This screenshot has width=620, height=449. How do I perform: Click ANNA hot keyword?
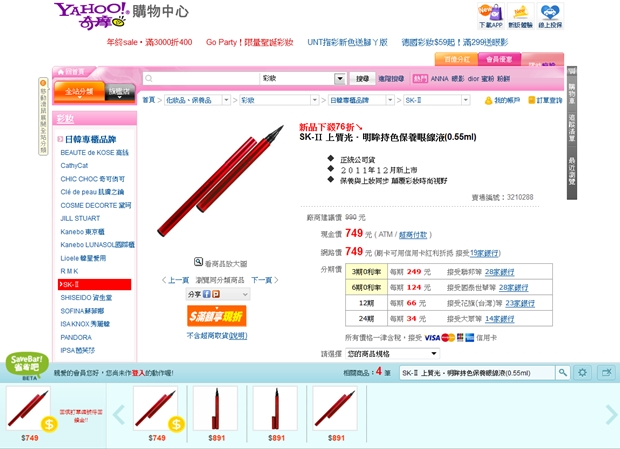point(439,79)
